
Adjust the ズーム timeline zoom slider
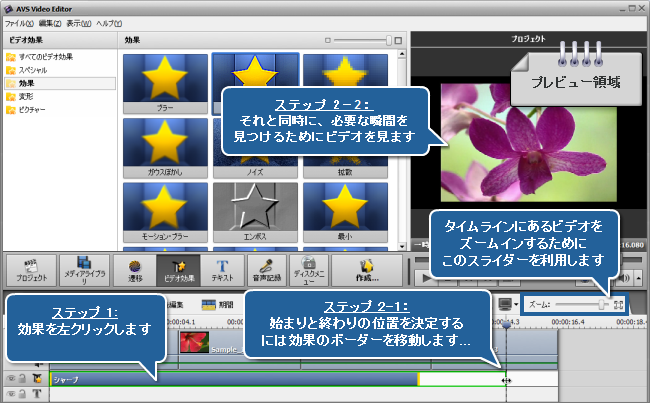click(601, 305)
